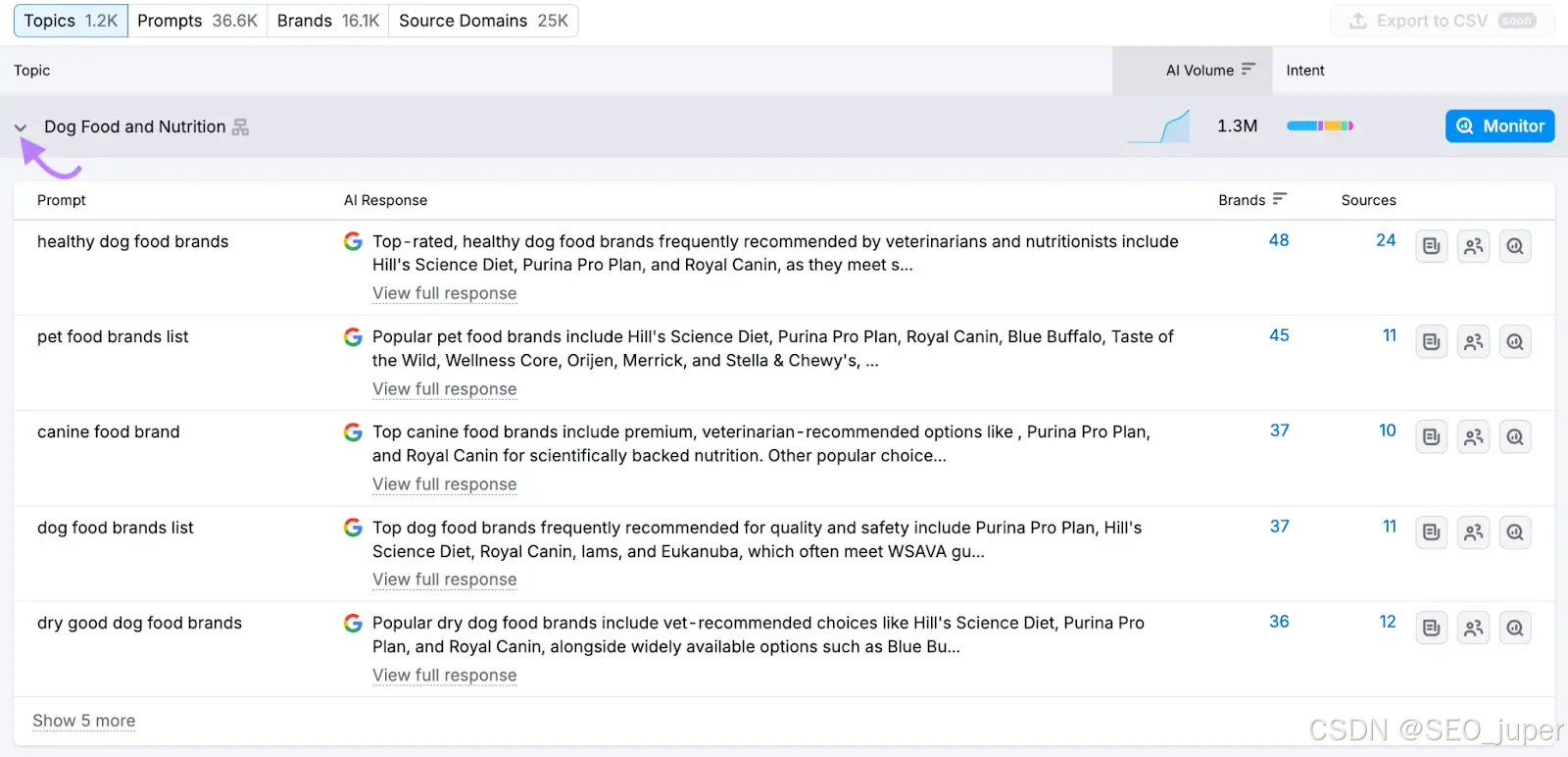Image resolution: width=1568 pixels, height=757 pixels.
Task: Open audience icon for canine food brand
Action: [1473, 436]
